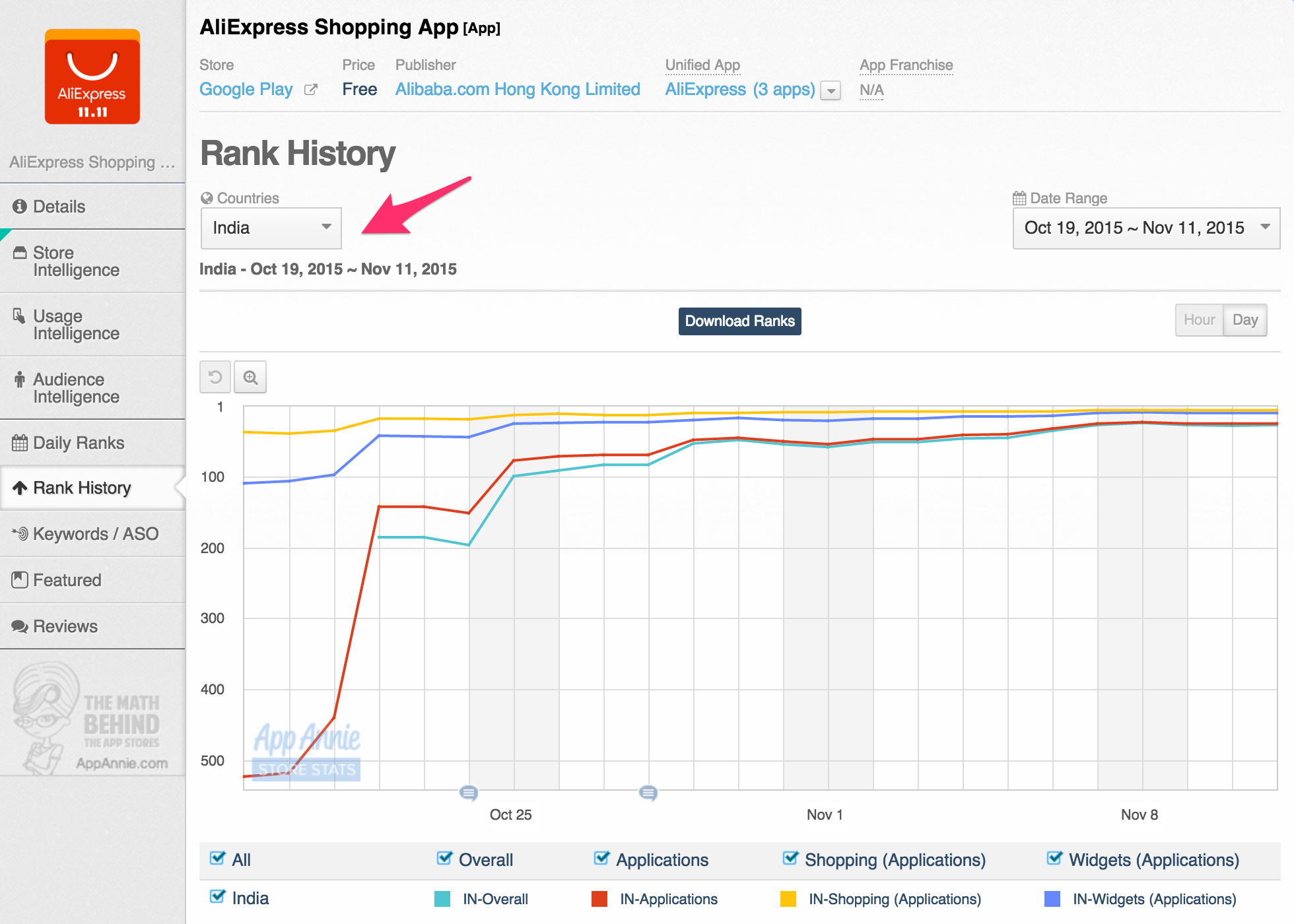This screenshot has width=1294, height=924.
Task: Click the Details info icon
Action: [20, 207]
